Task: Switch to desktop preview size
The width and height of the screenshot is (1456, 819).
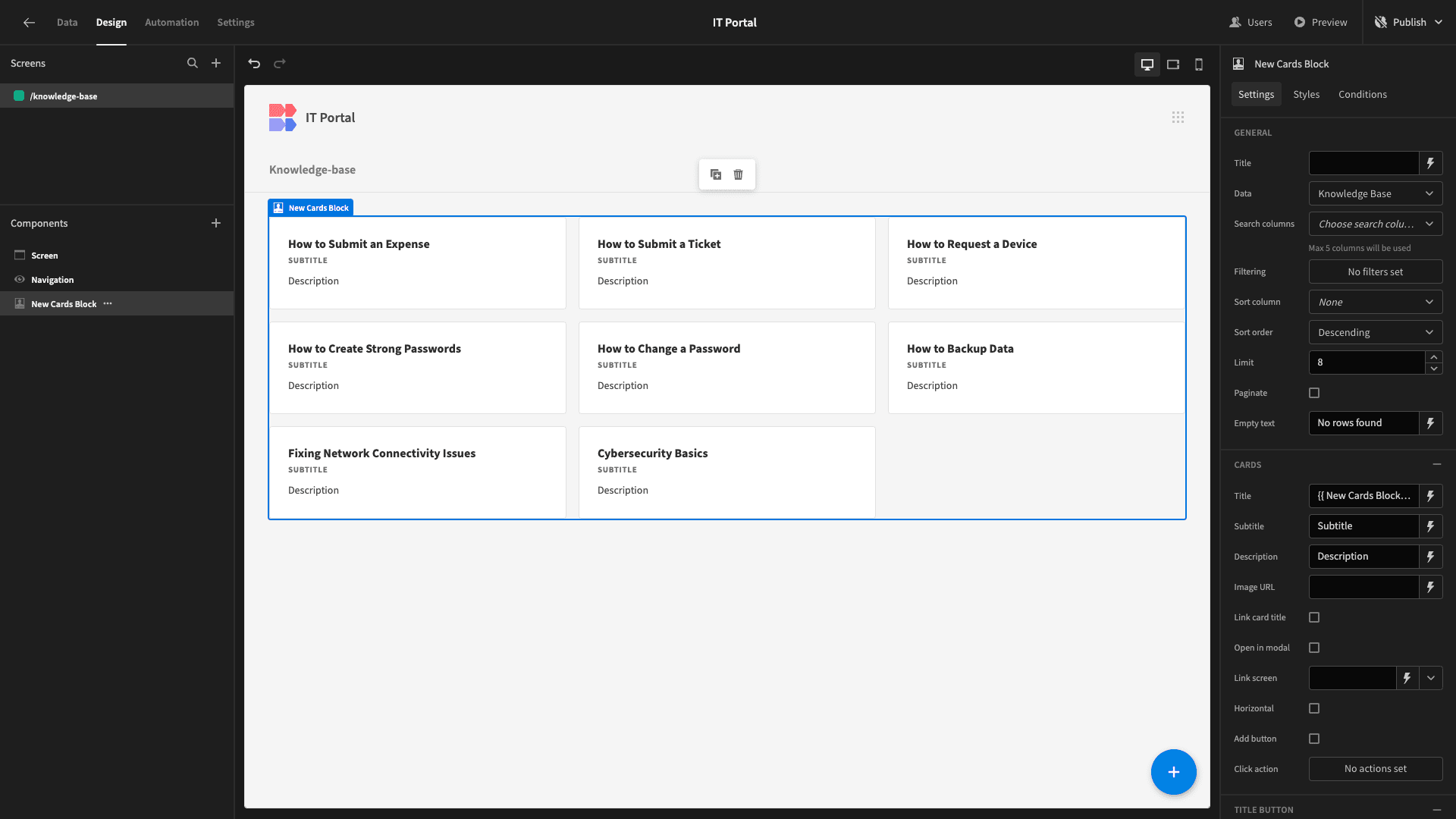Action: 1147,64
